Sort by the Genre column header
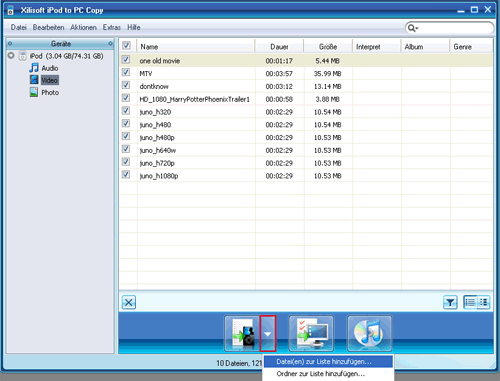The image size is (500, 381). click(x=471, y=47)
